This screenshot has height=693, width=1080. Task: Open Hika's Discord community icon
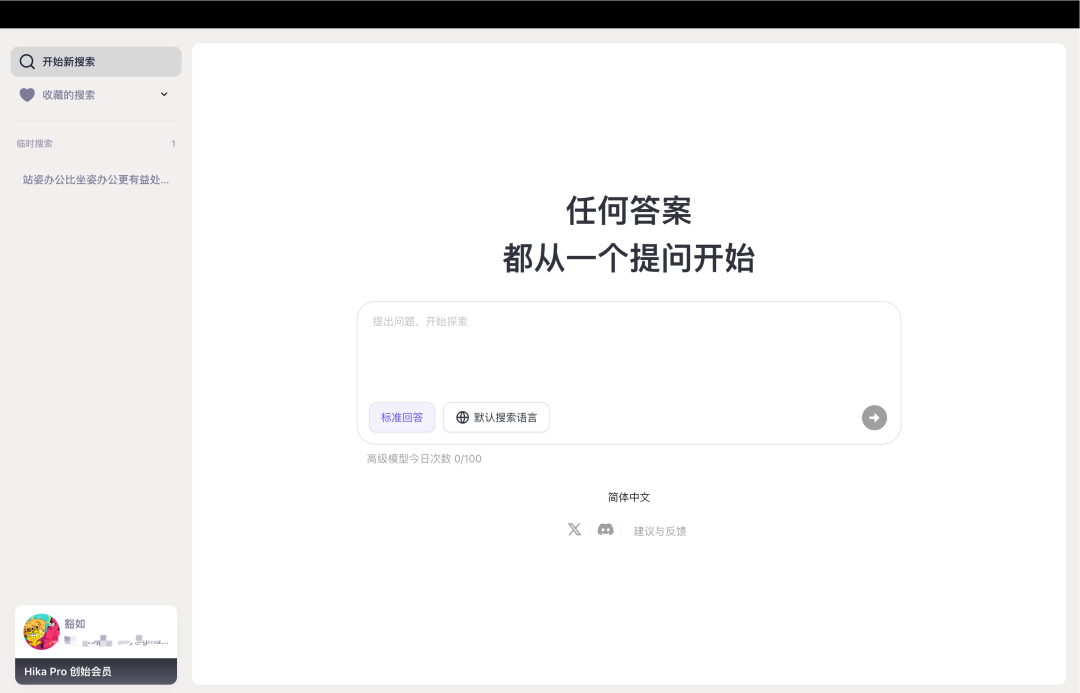[605, 529]
